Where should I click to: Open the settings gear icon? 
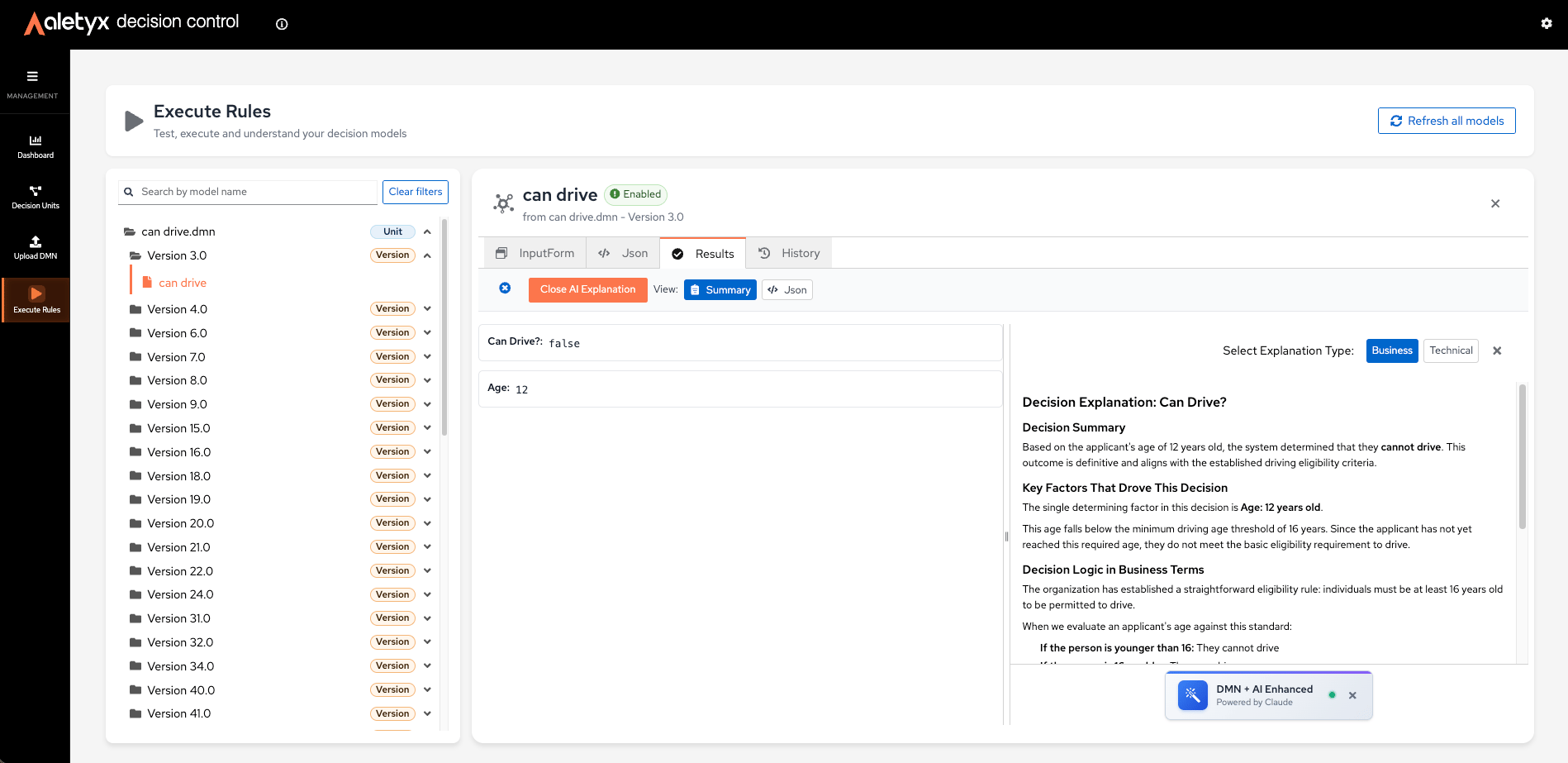[x=1547, y=24]
